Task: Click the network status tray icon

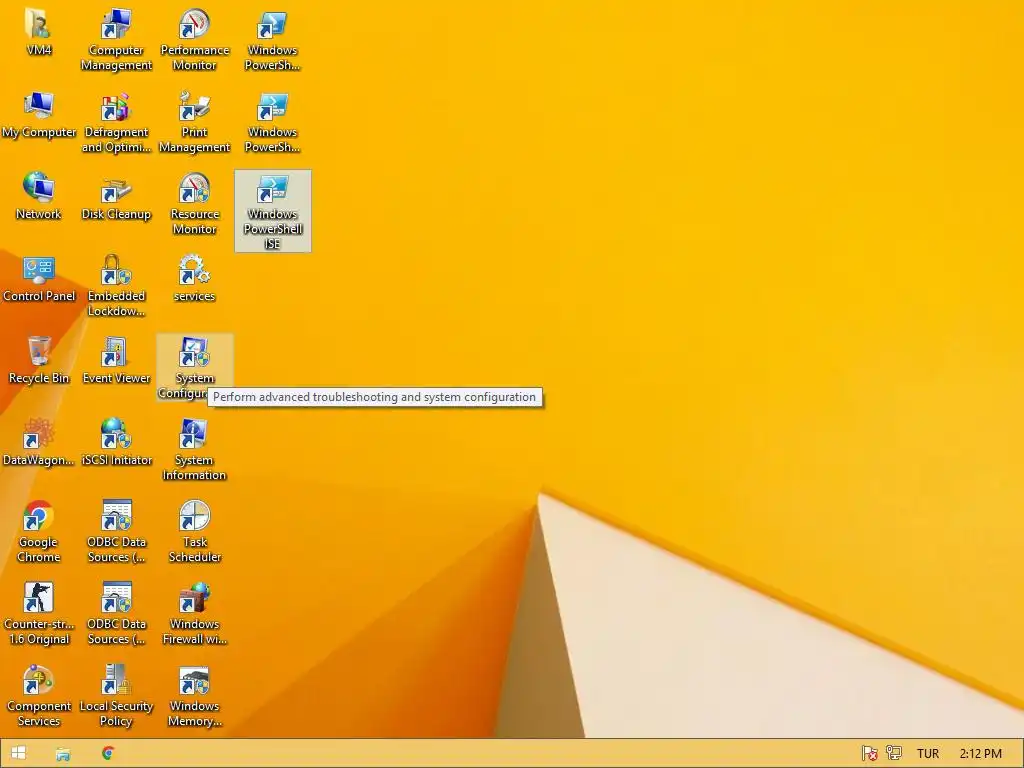Action: pyautogui.click(x=893, y=753)
